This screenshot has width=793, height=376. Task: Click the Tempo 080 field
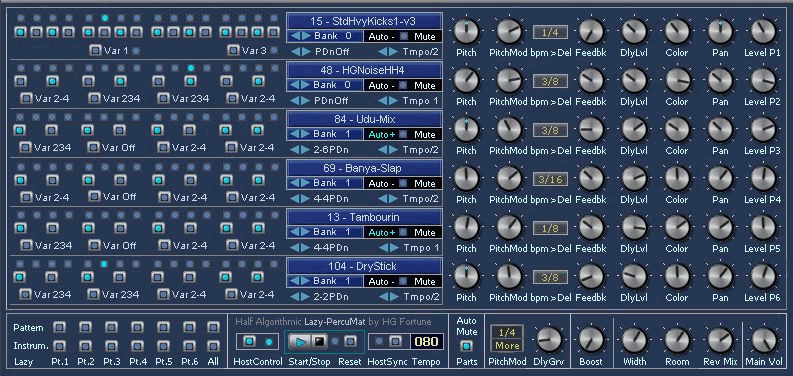(426, 342)
